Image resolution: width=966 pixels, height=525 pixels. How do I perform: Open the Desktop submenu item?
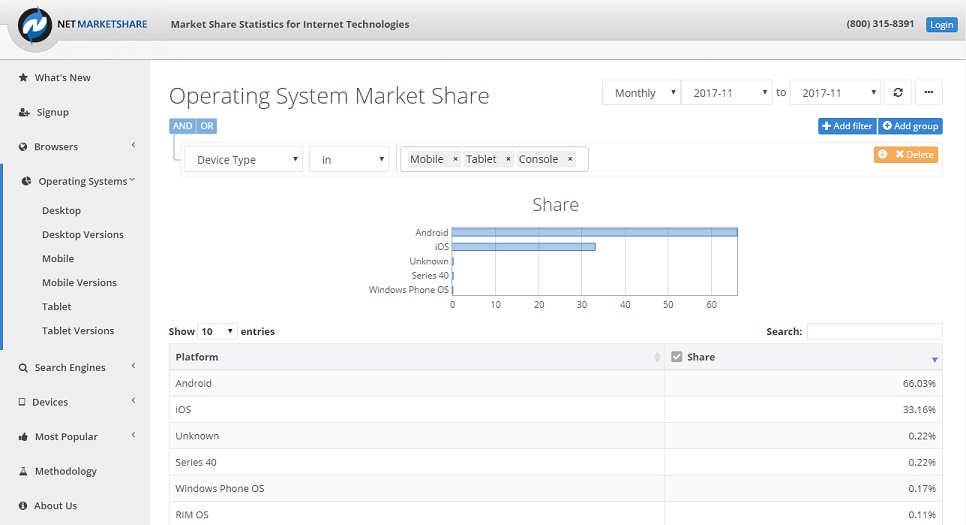coord(61,211)
